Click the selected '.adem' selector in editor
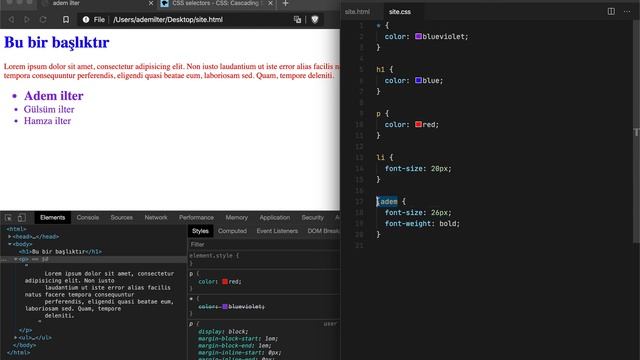Viewport: 640px width, 360px height. pos(387,202)
